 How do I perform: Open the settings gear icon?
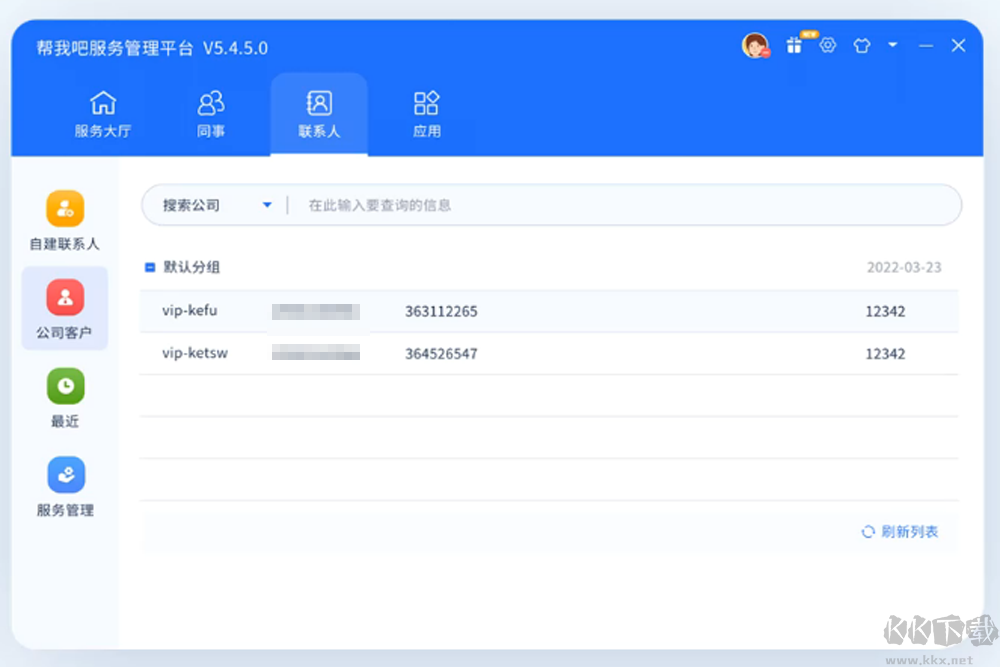pyautogui.click(x=828, y=45)
